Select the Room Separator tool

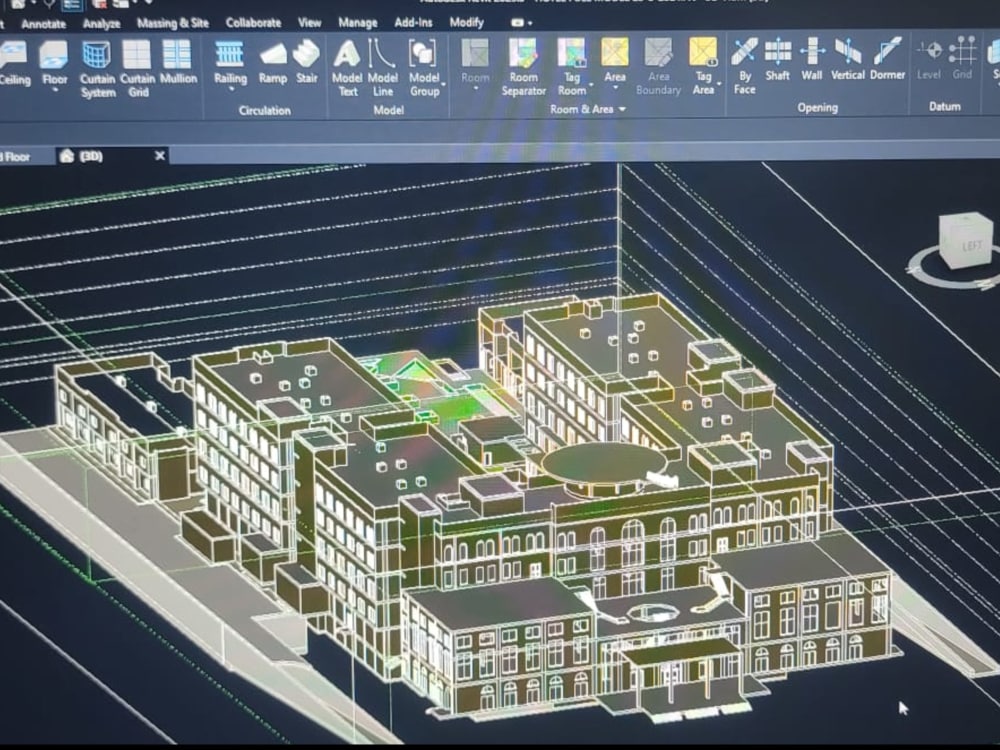pyautogui.click(x=524, y=68)
